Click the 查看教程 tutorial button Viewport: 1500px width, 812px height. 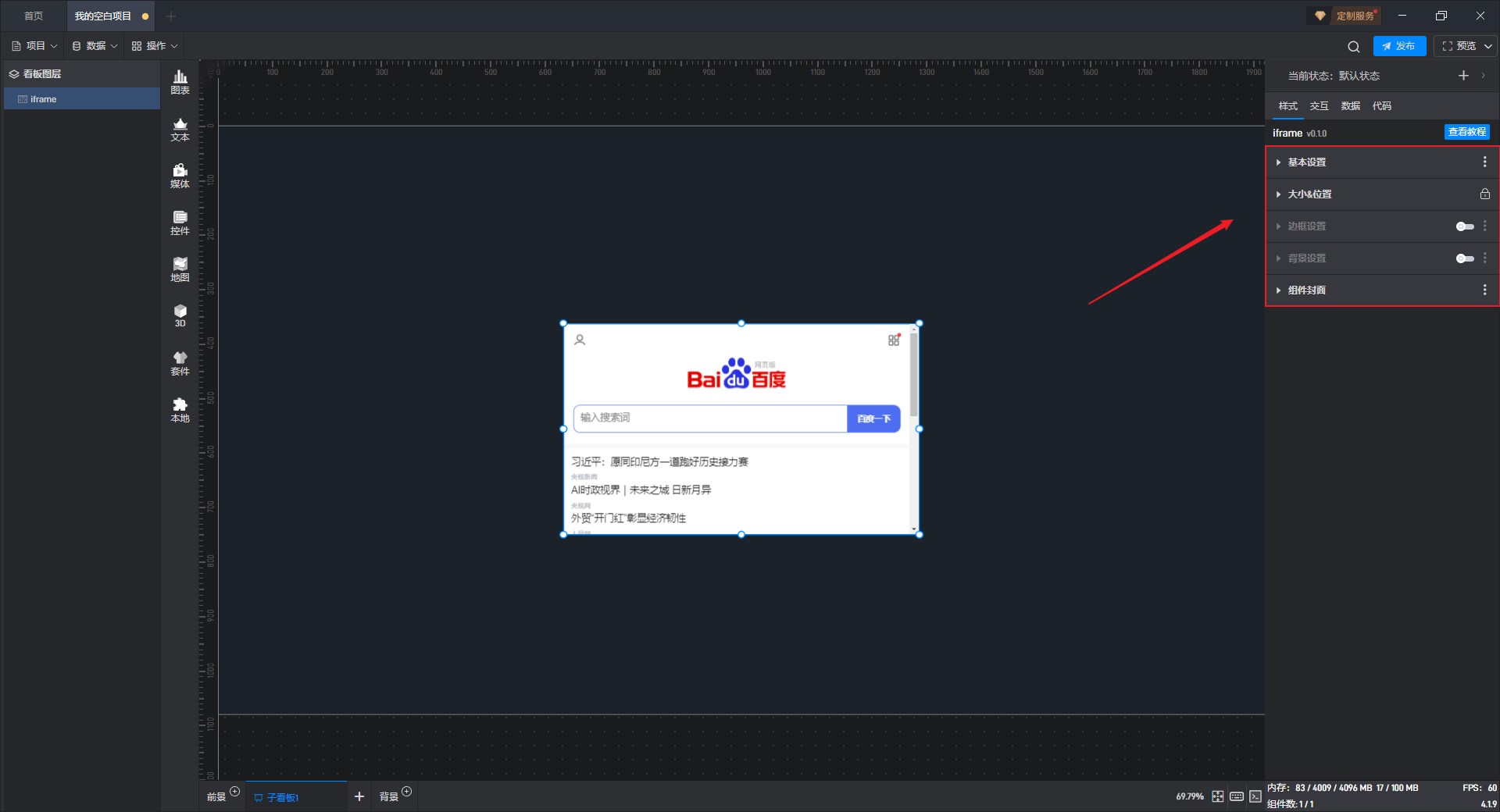click(1466, 132)
